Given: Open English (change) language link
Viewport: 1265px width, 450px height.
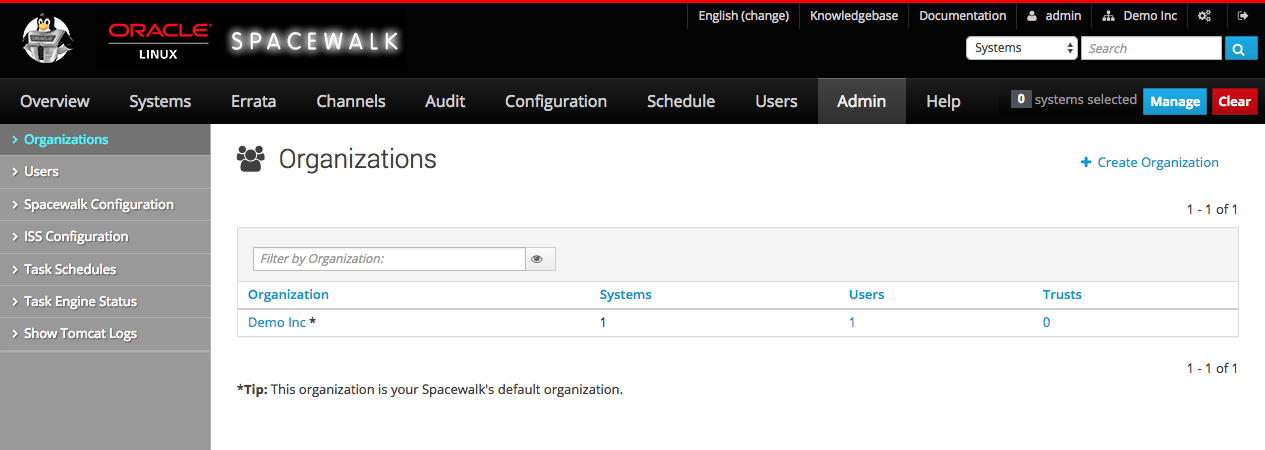Looking at the screenshot, I should (743, 16).
